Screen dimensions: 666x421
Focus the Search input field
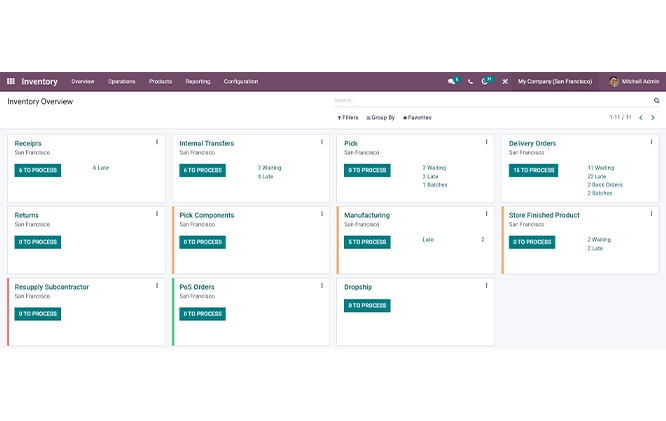[493, 101]
